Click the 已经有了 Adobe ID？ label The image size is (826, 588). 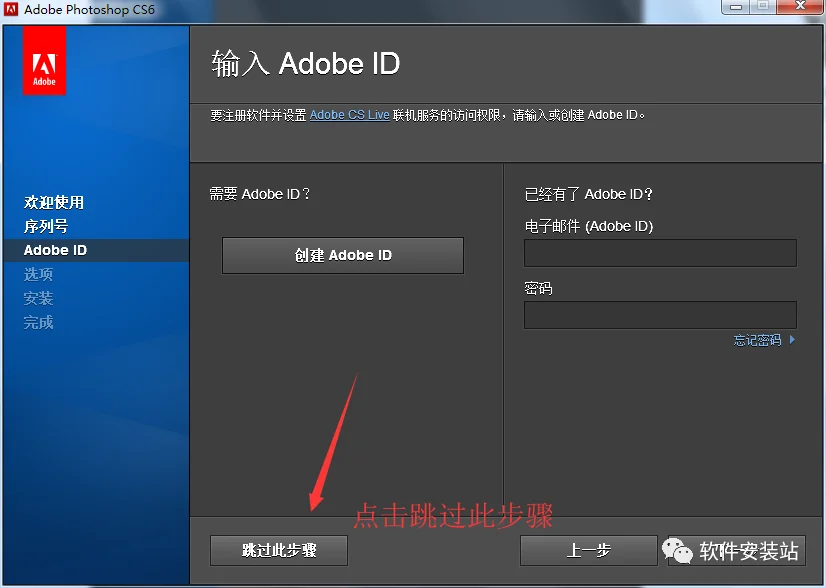(588, 194)
